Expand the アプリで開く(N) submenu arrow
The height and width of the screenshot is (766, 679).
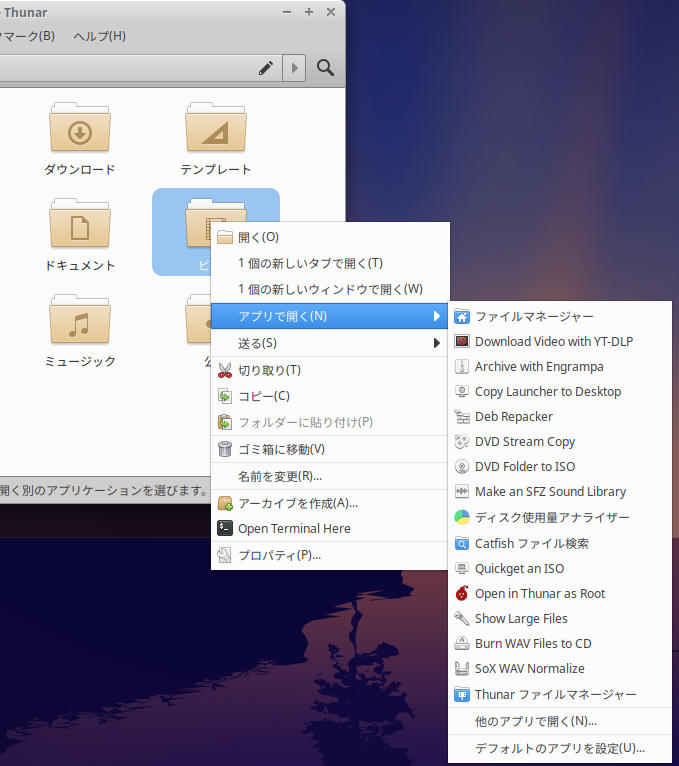pos(437,316)
